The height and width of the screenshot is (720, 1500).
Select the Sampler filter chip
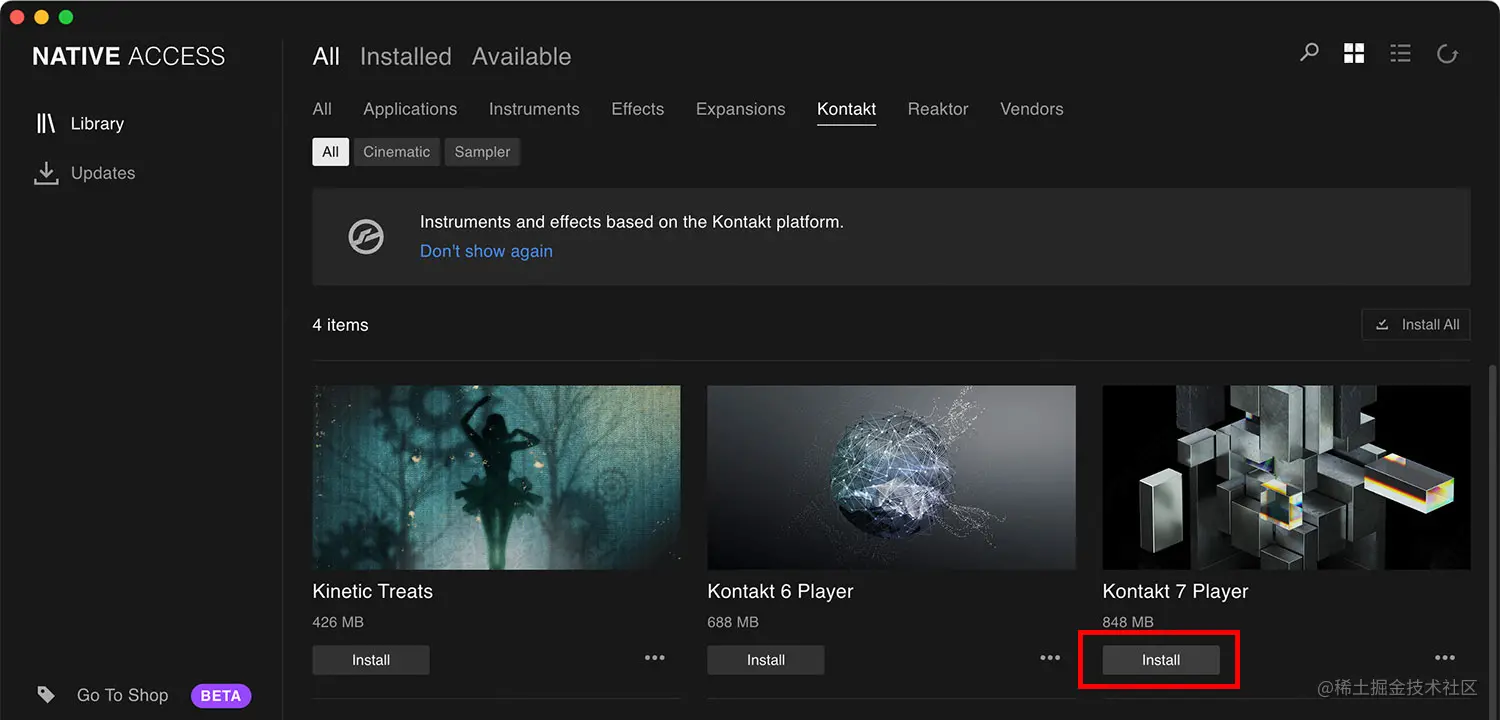click(x=482, y=151)
